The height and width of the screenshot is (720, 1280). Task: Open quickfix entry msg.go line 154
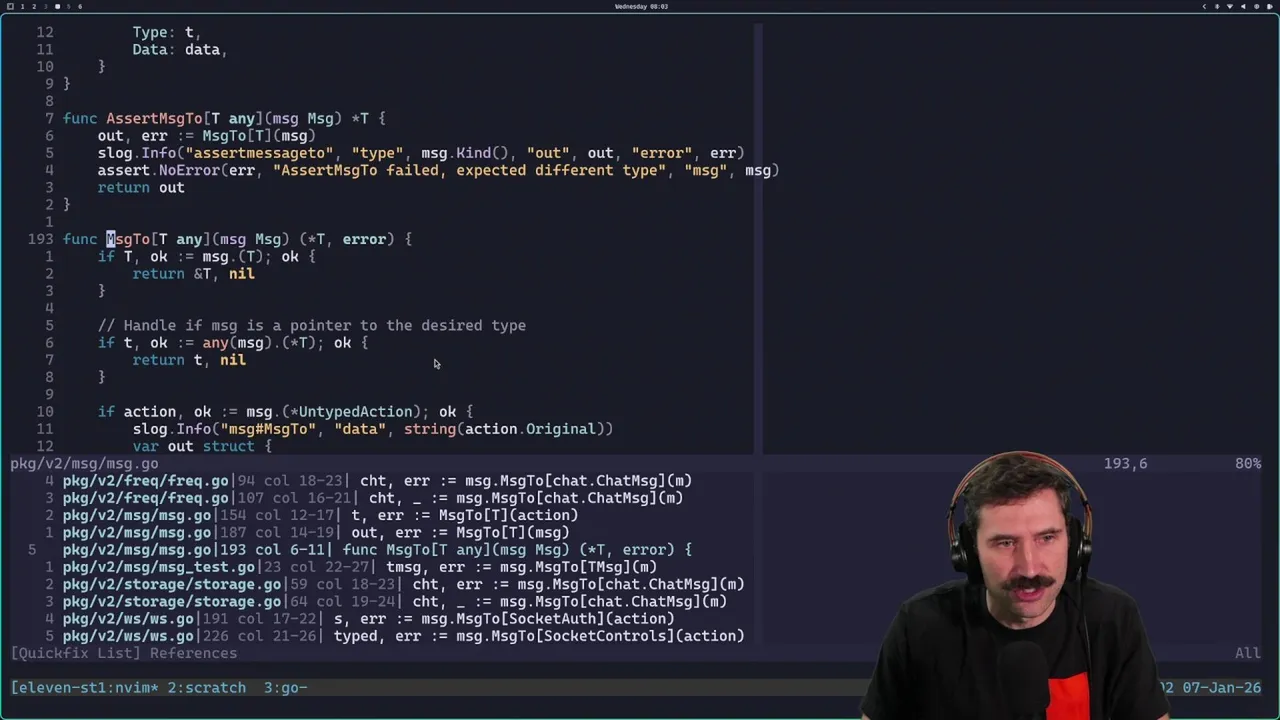pyautogui.click(x=320, y=515)
